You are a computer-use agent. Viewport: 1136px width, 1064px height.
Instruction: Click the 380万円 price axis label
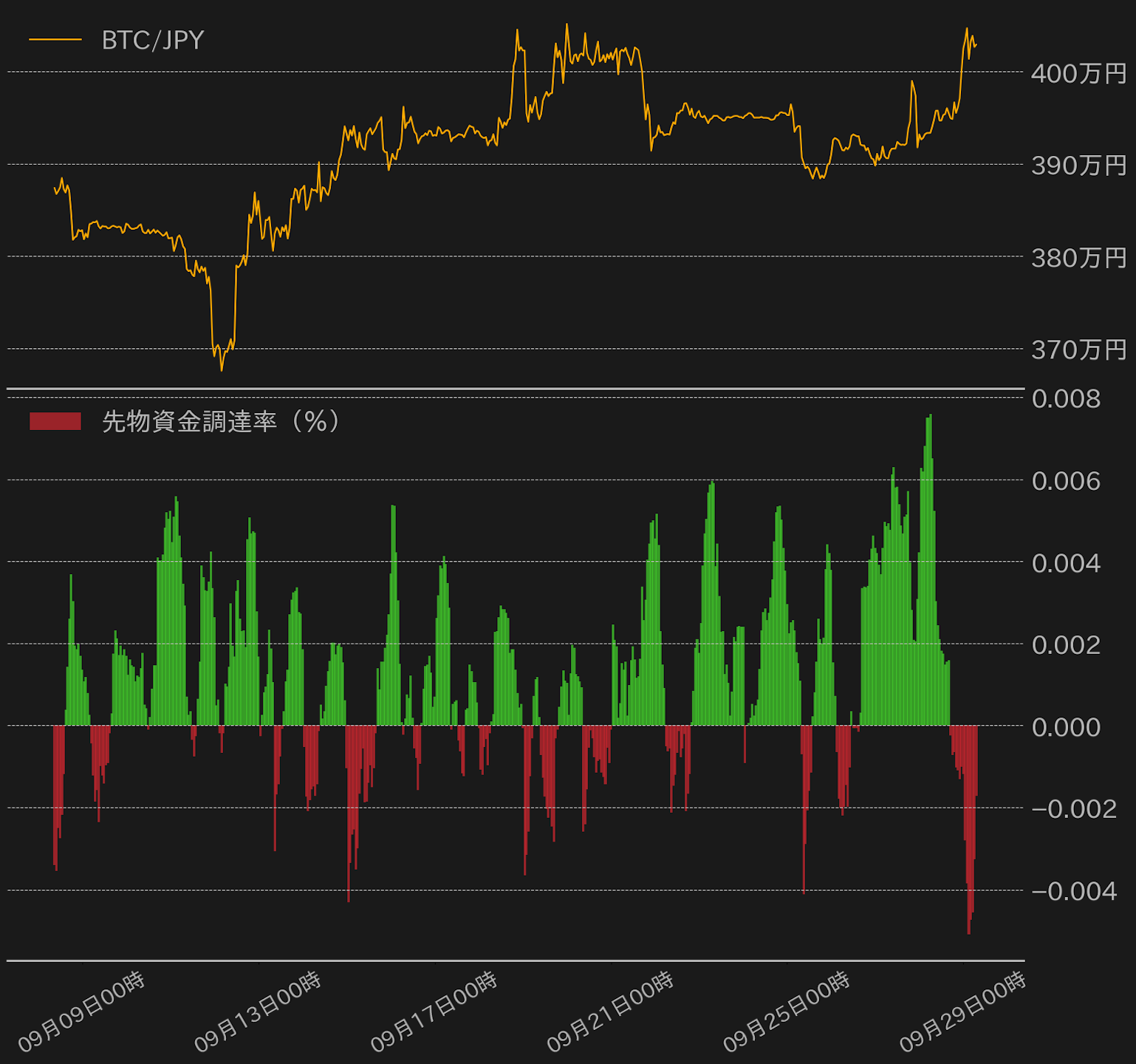tap(1078, 257)
